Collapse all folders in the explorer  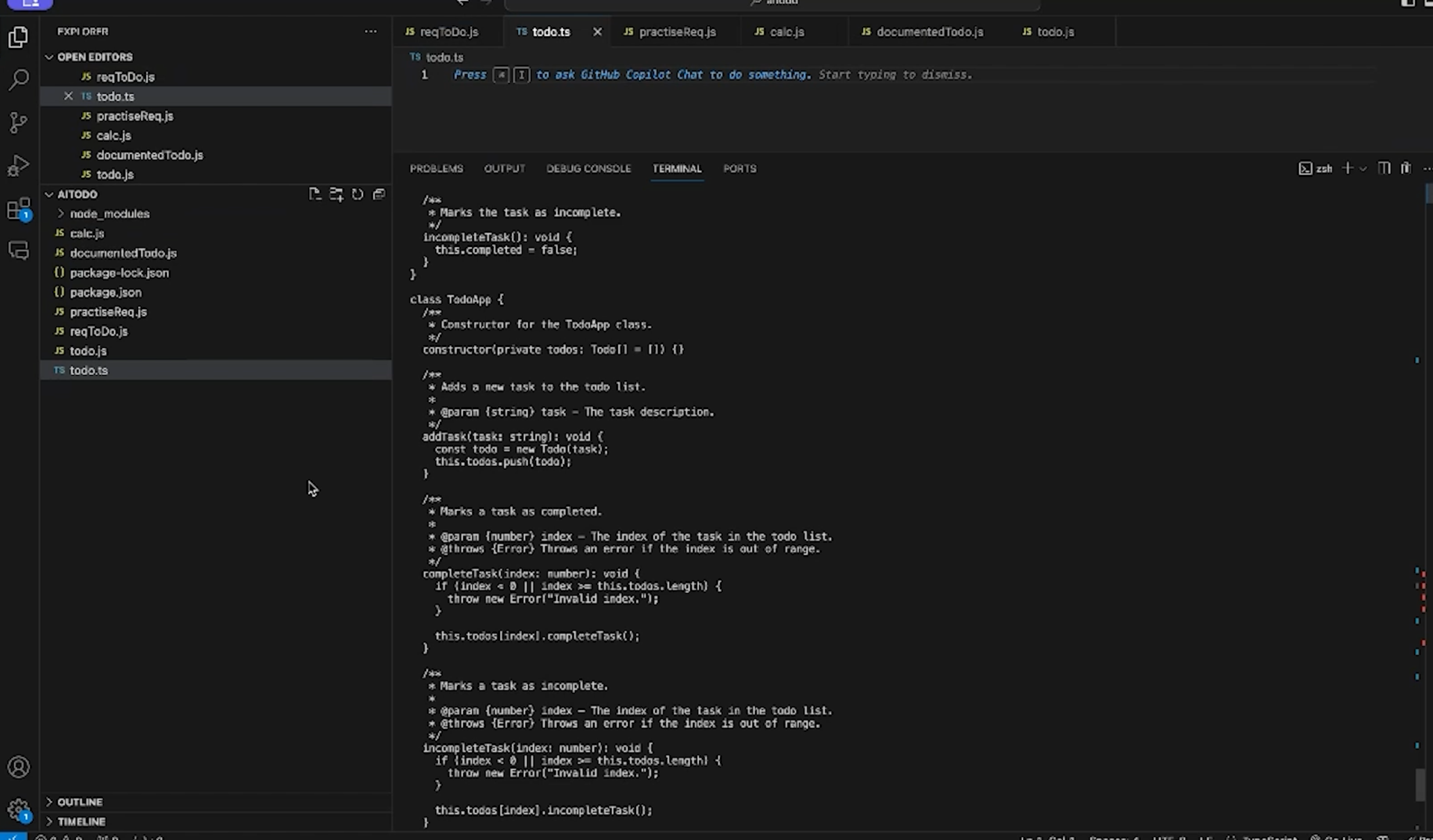coord(379,195)
